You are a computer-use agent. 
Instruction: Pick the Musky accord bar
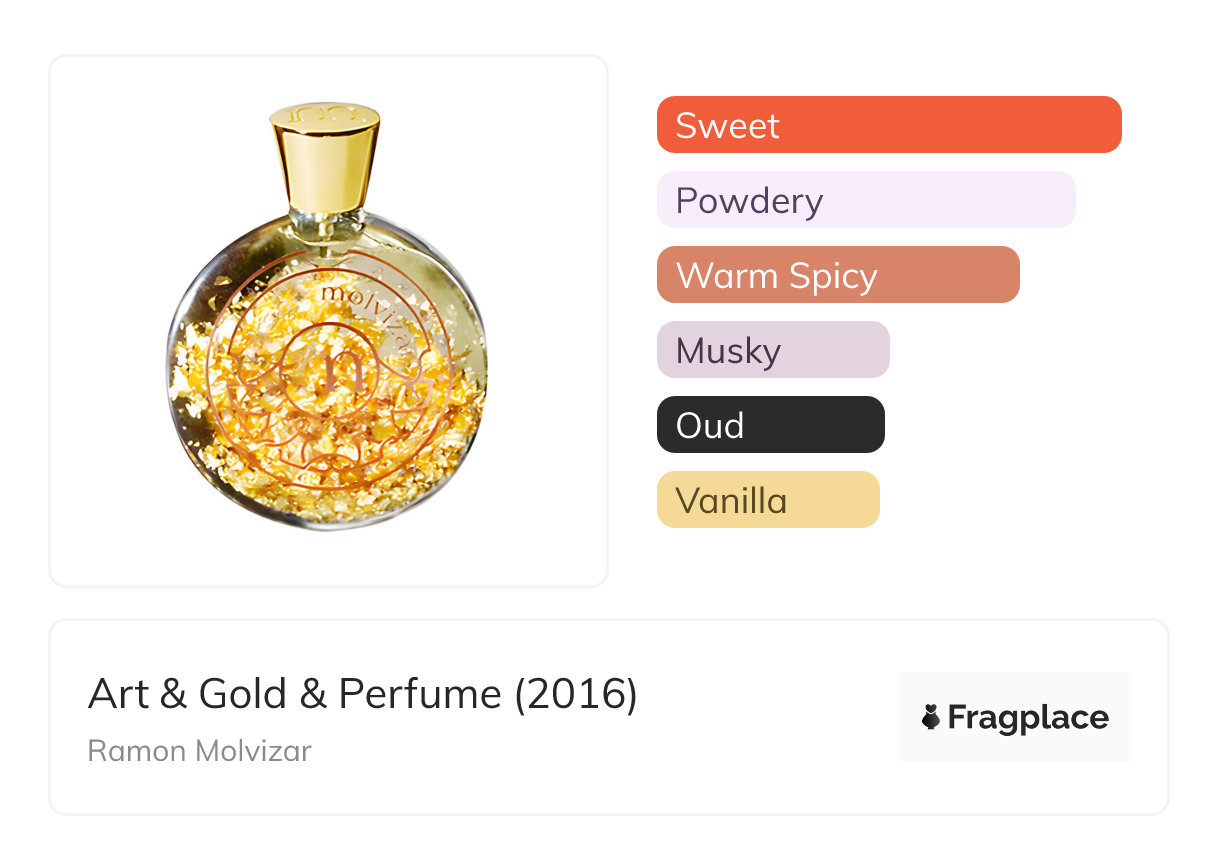pyautogui.click(x=772, y=350)
